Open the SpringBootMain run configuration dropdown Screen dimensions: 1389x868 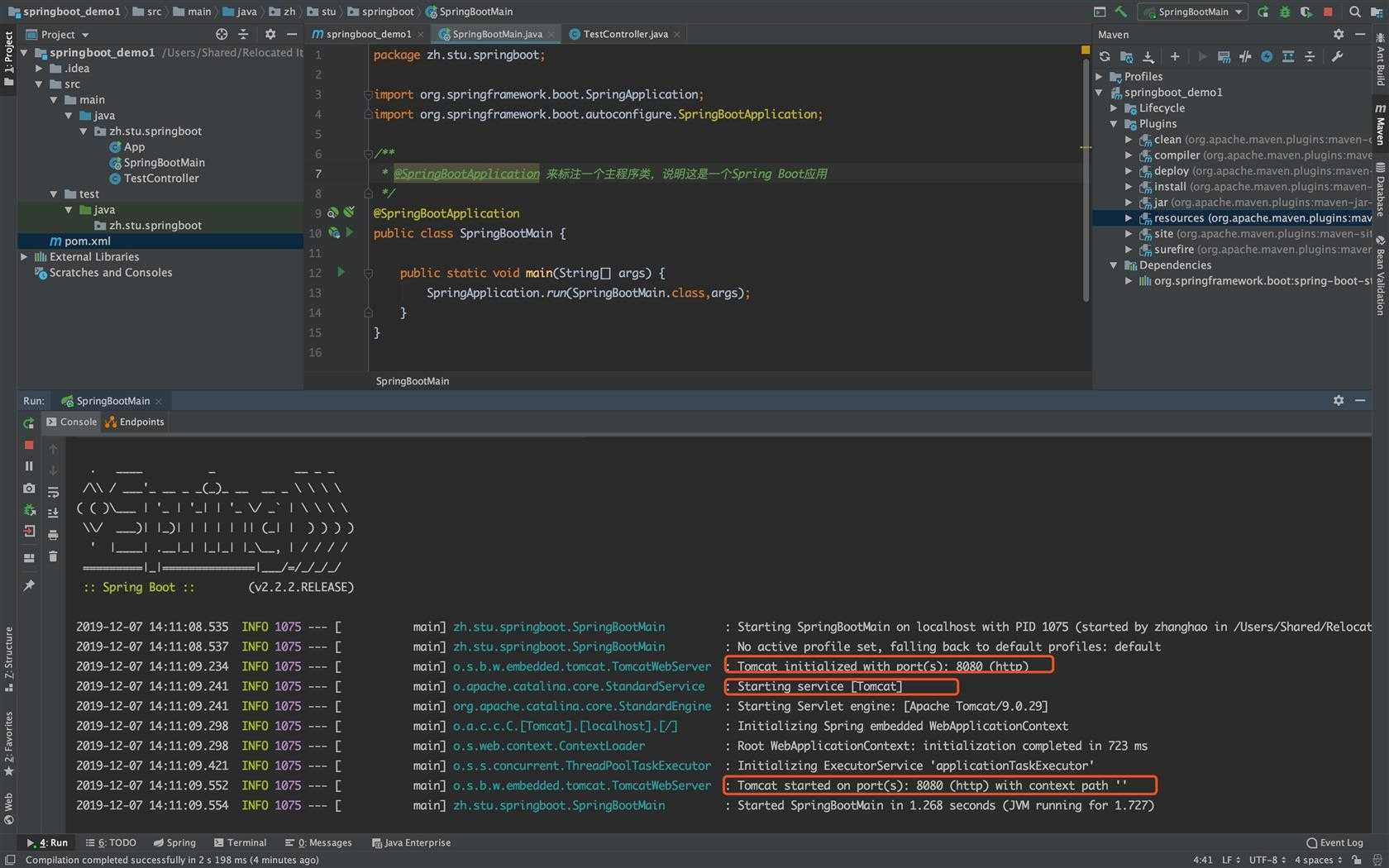click(x=1192, y=12)
